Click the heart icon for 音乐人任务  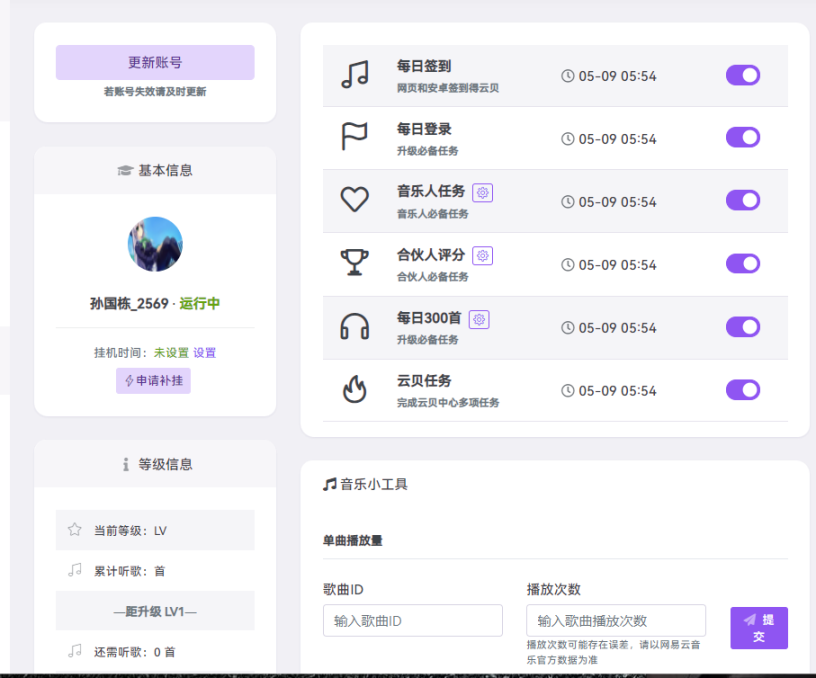click(x=355, y=200)
